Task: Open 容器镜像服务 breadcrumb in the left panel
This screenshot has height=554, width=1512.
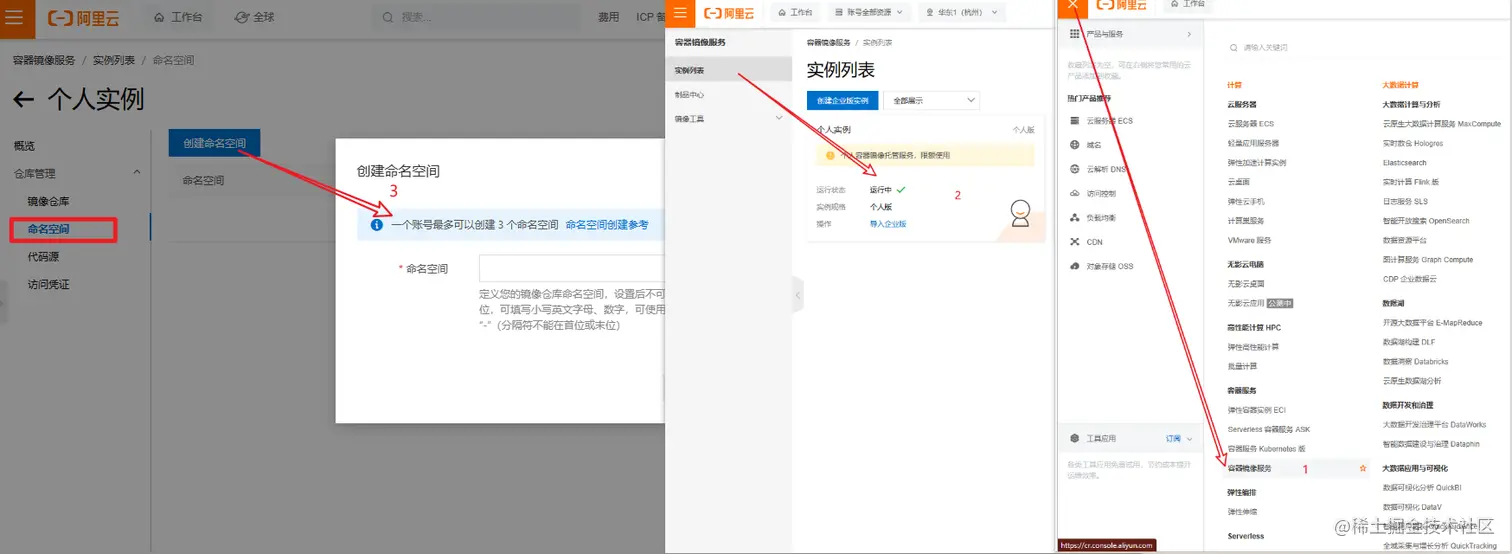Action: (44, 60)
